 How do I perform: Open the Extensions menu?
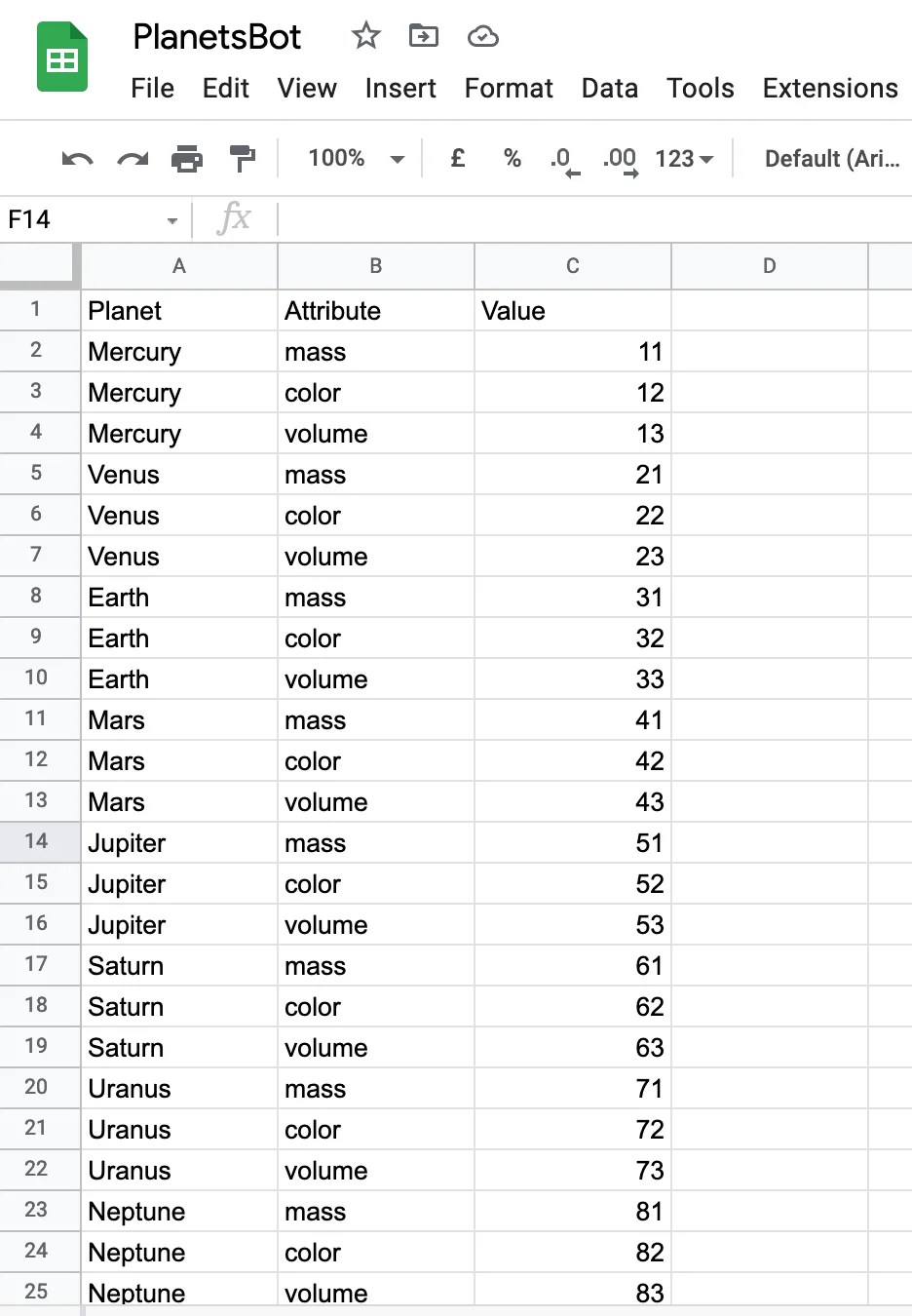click(829, 88)
